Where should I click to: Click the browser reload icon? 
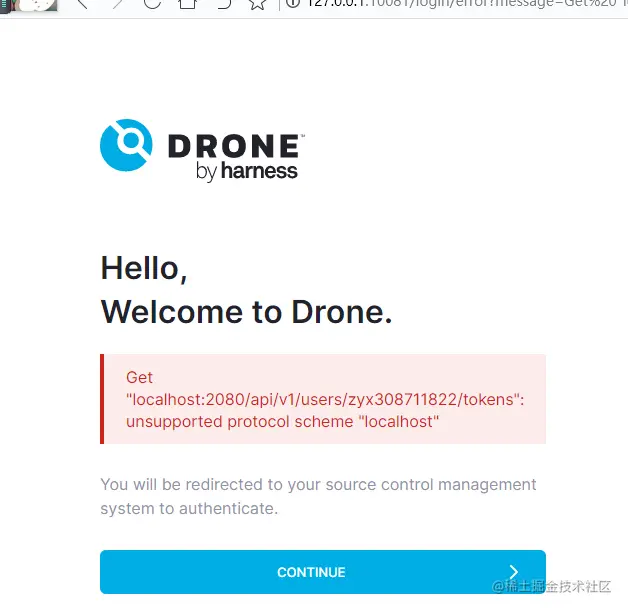(153, 3)
